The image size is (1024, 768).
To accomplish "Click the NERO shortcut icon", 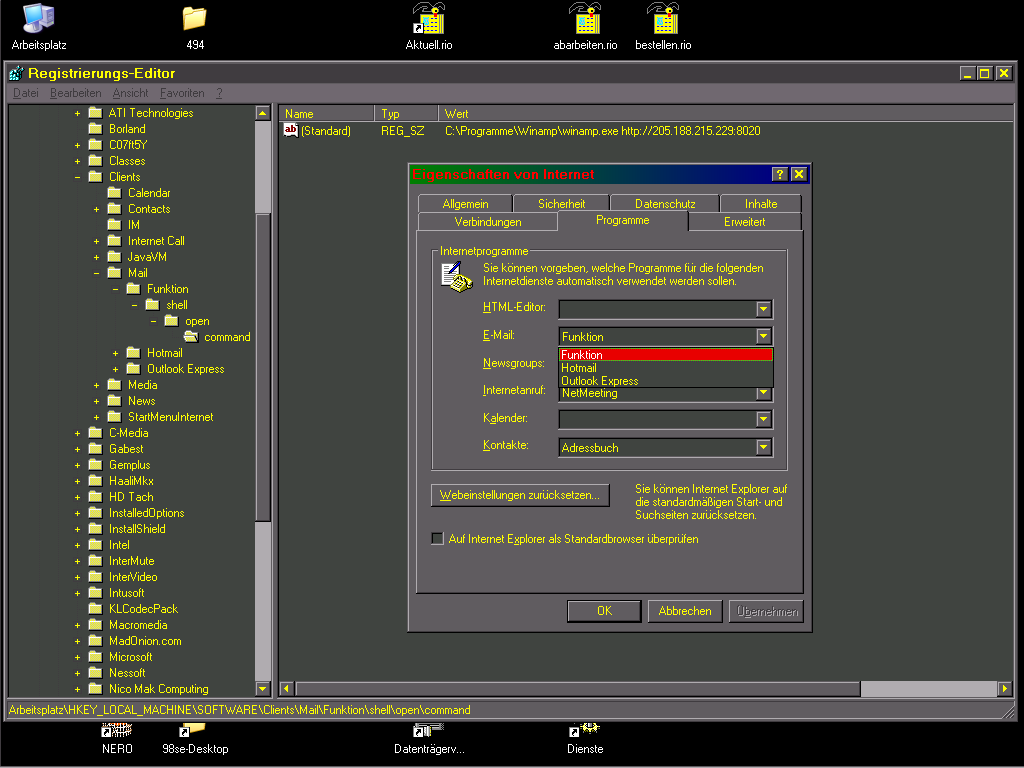I will click(117, 731).
